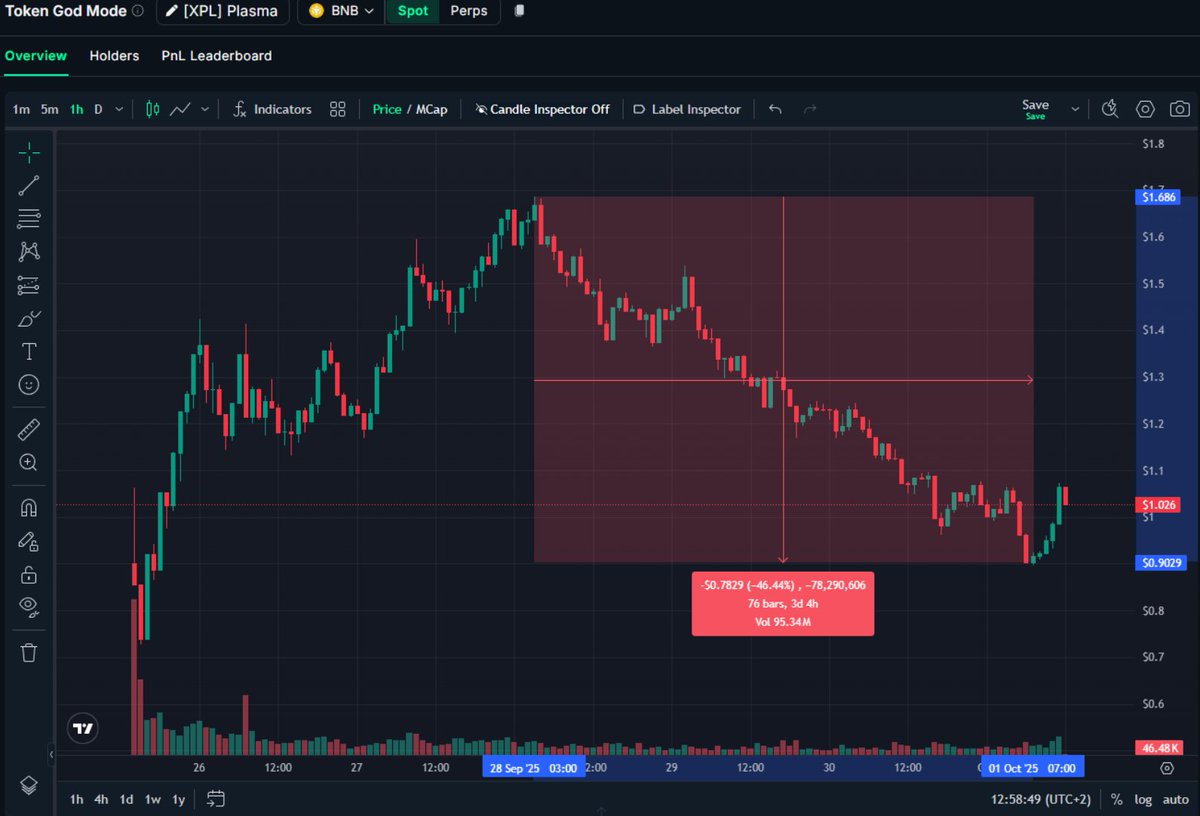The image size is (1200, 816).
Task: Select the Text annotation tool
Action: (x=28, y=351)
